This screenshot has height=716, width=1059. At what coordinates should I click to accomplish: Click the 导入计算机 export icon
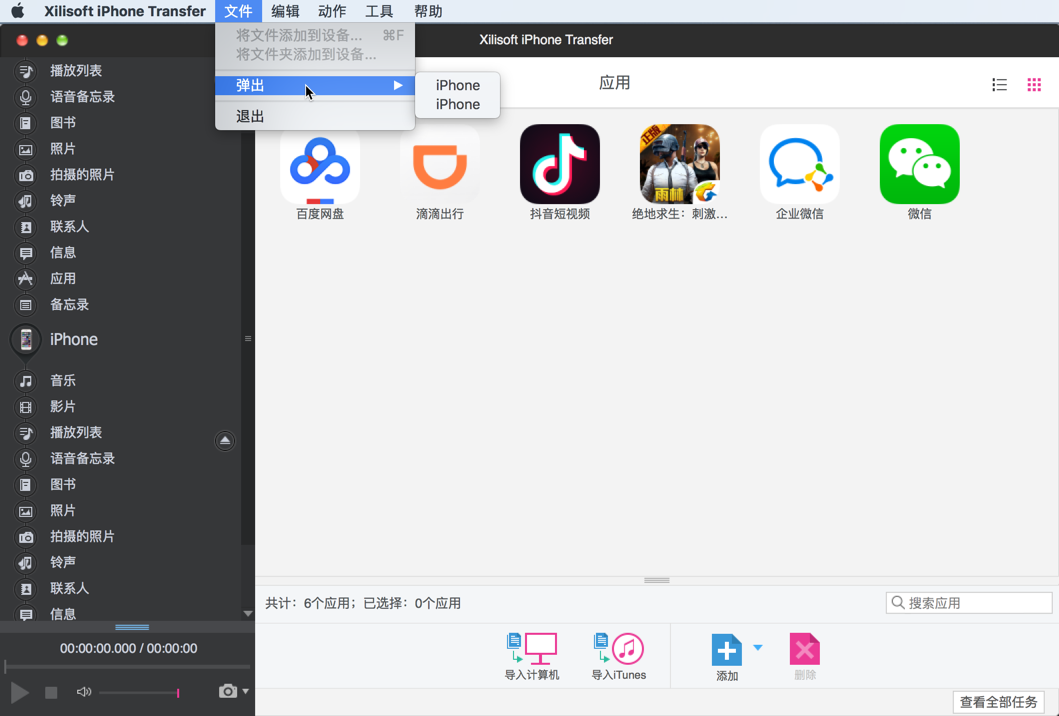[x=532, y=649]
